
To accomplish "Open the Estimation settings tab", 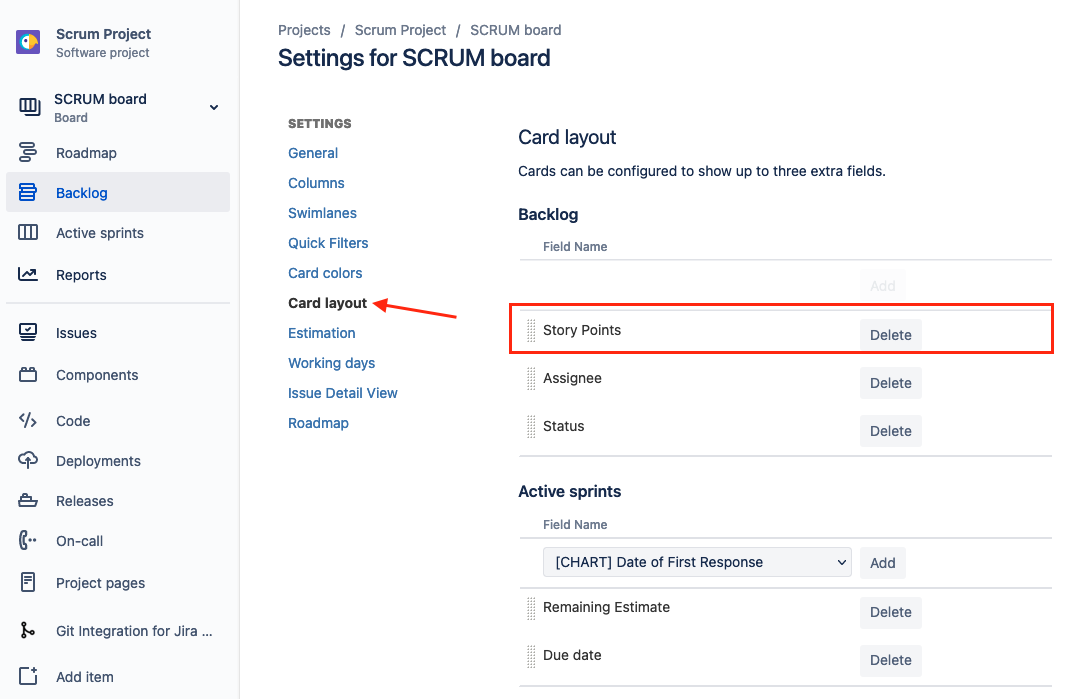I will (322, 333).
